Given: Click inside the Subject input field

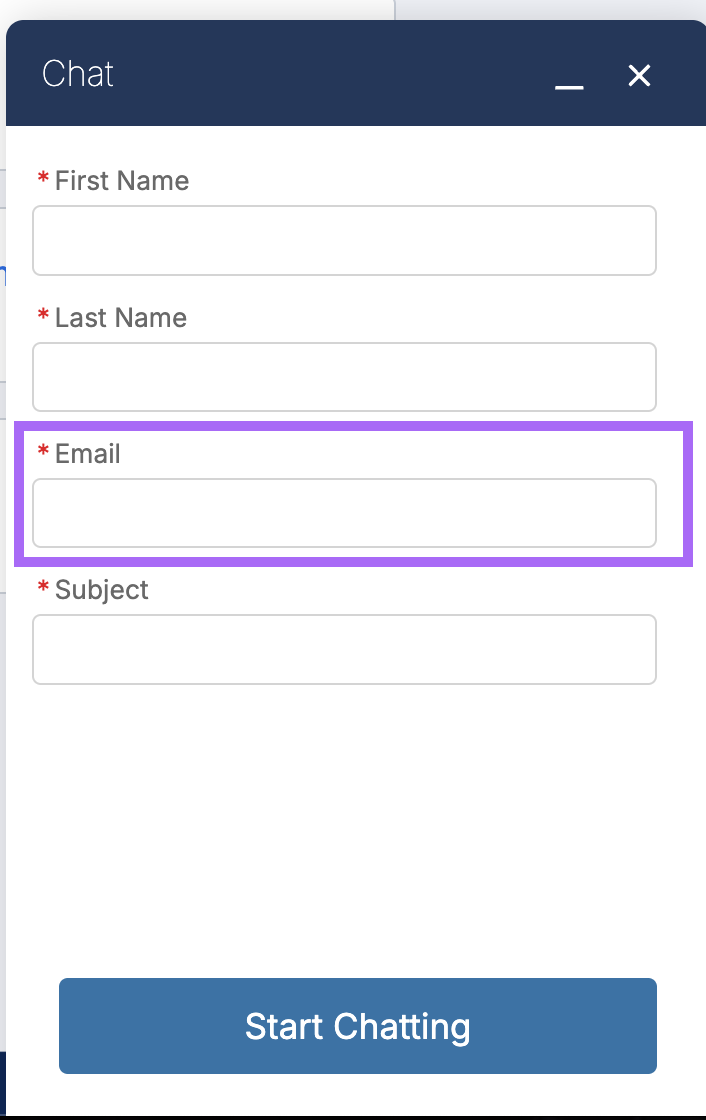Looking at the screenshot, I should click(x=344, y=649).
